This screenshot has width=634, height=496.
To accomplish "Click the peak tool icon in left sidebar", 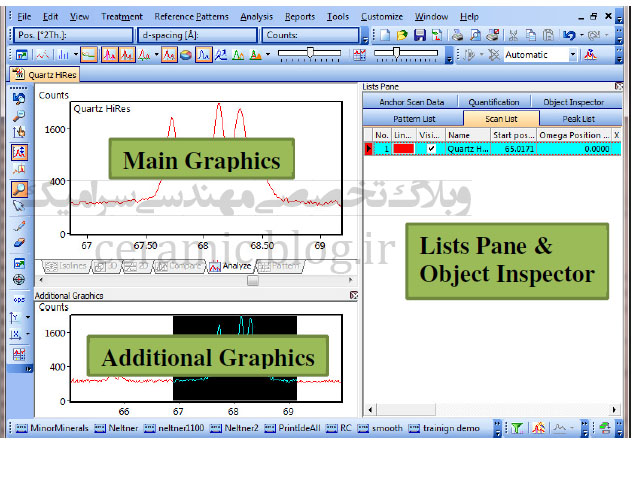I will tap(20, 152).
